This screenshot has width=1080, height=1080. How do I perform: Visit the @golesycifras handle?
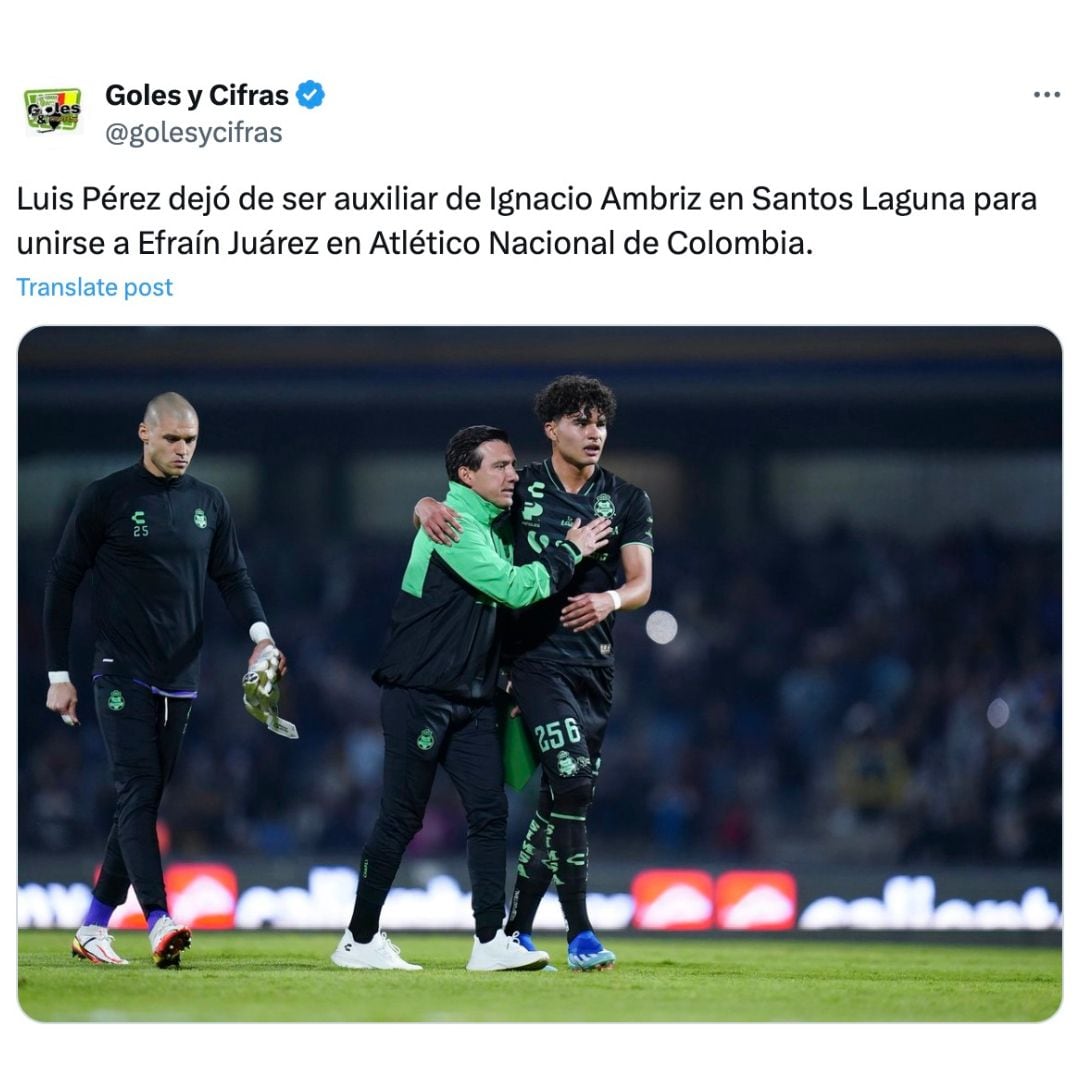(194, 132)
